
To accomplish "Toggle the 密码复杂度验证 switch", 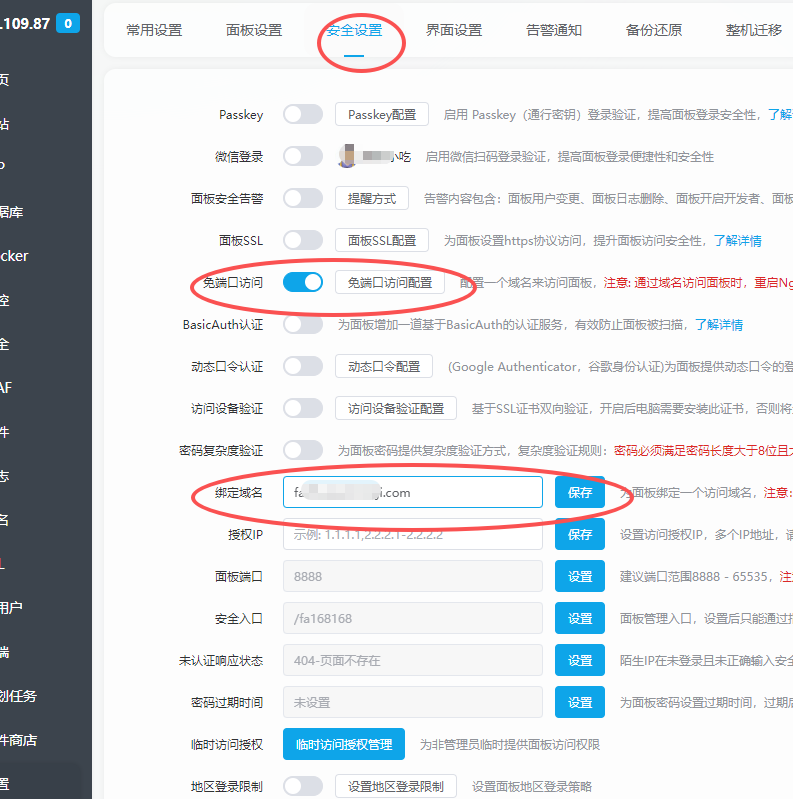I will click(303, 450).
